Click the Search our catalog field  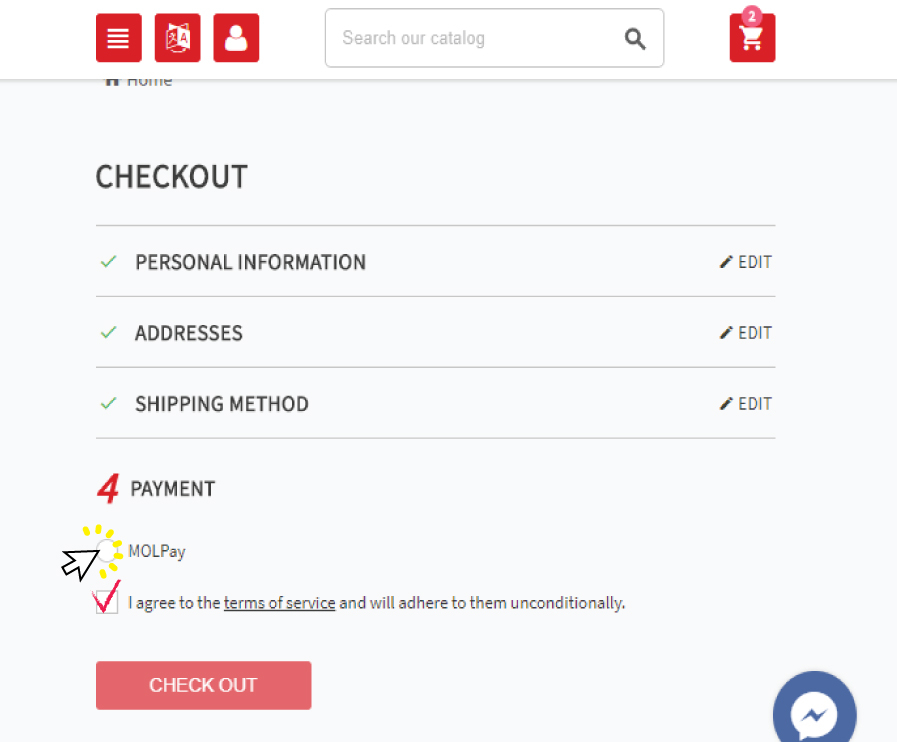(474, 38)
